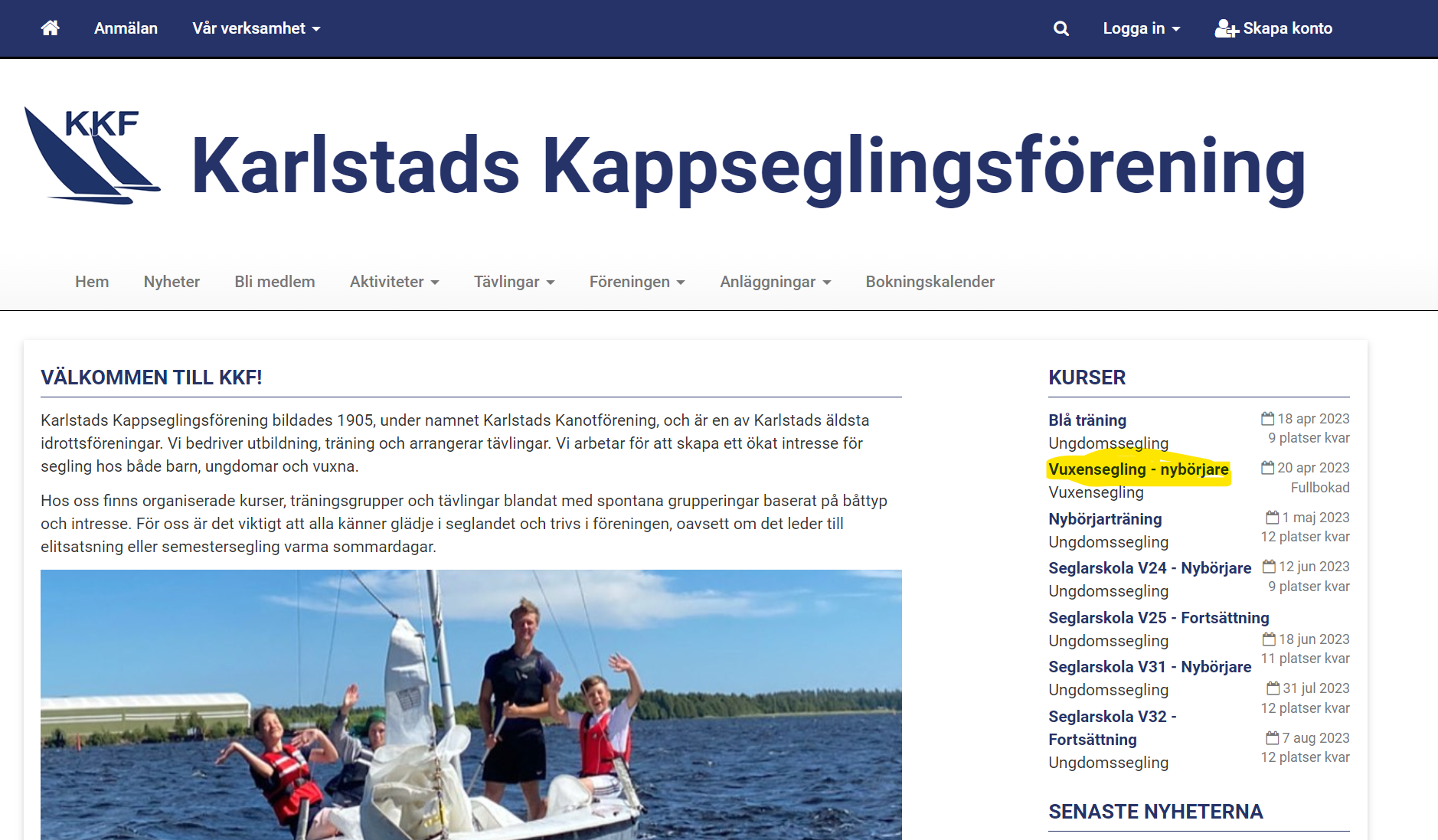Expand the Aktiviteter dropdown menu
This screenshot has height=840, width=1438.
point(394,282)
